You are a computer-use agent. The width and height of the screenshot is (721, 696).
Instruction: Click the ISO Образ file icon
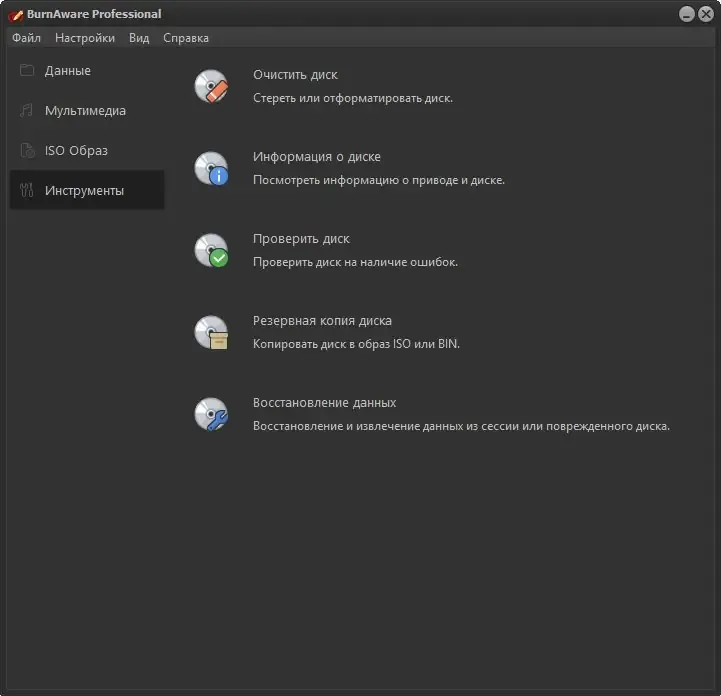[x=27, y=150]
